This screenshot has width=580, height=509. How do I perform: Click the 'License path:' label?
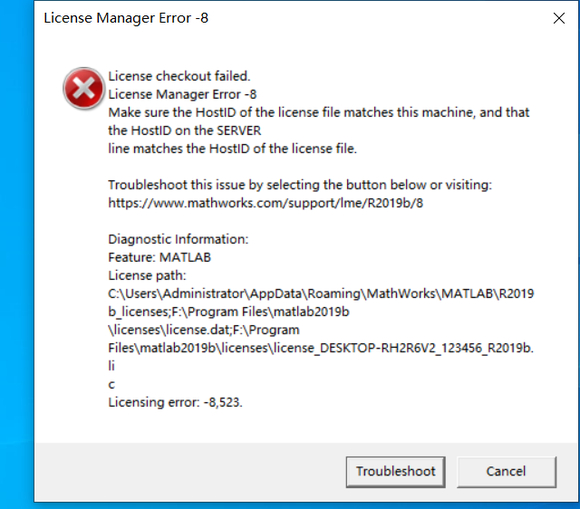click(x=147, y=276)
